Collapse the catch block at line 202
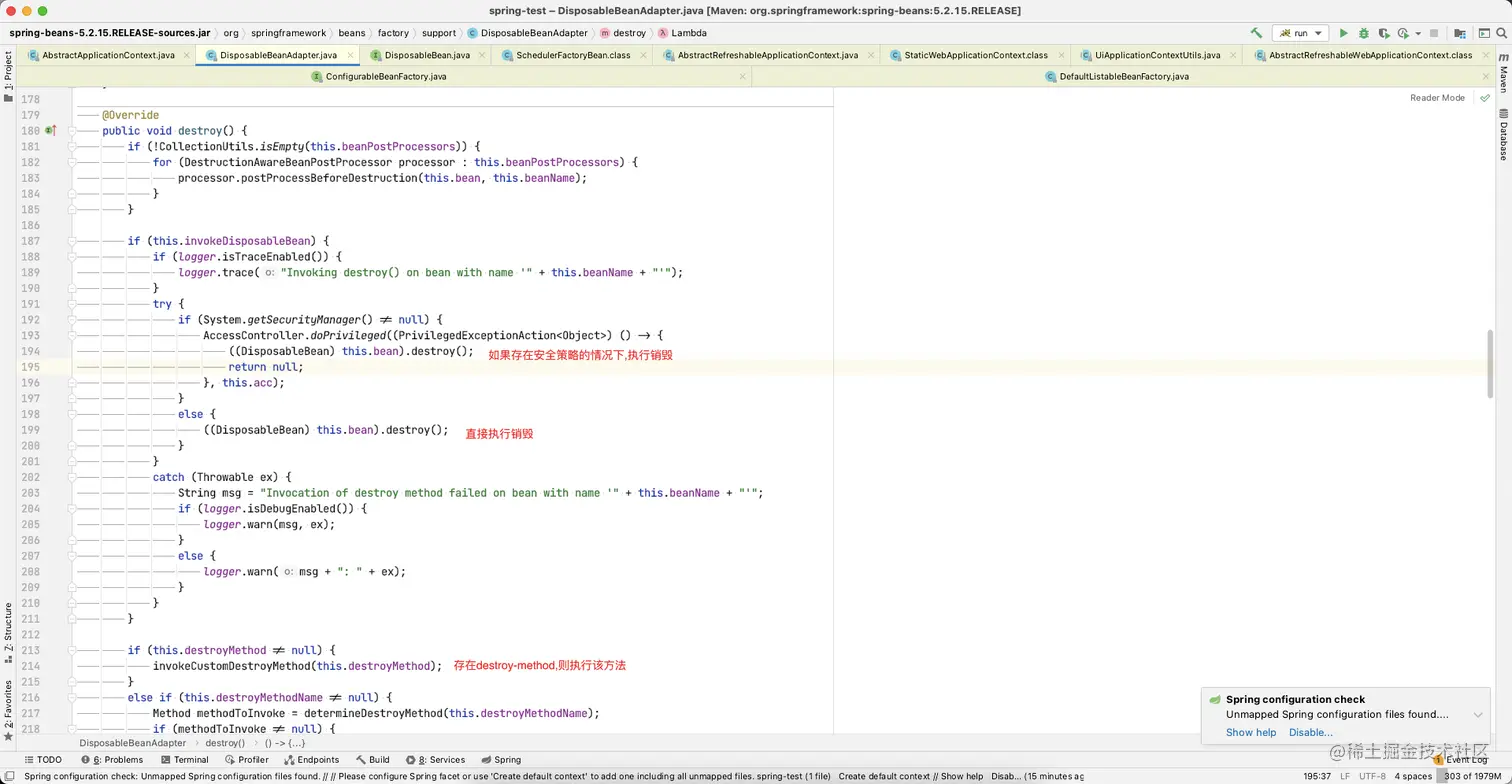 point(72,477)
